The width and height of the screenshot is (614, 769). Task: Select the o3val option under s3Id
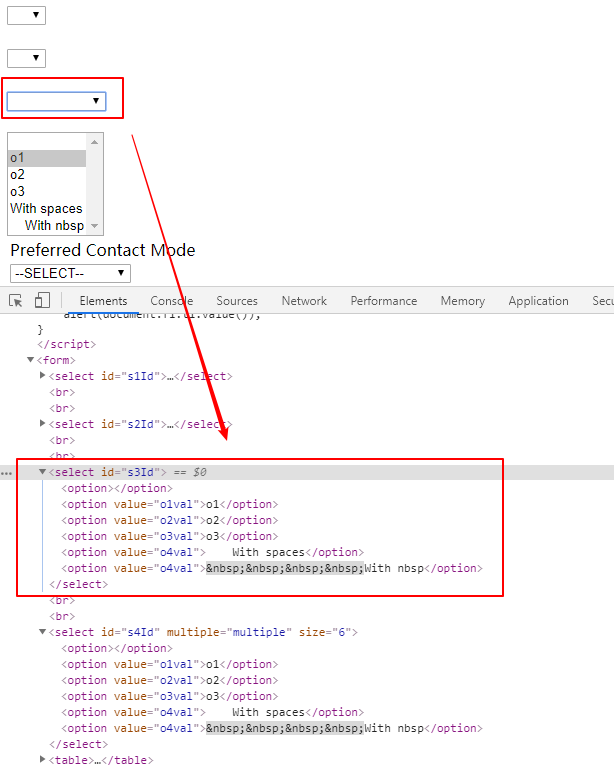coord(169,536)
